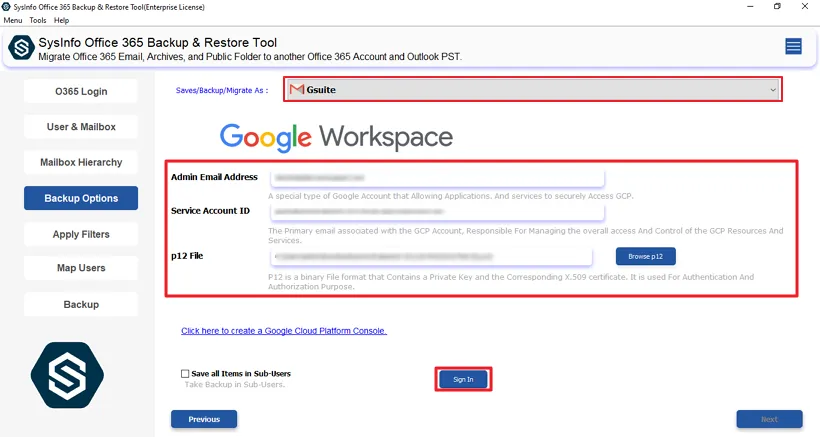Image resolution: width=820 pixels, height=437 pixels.
Task: Go to Apply Filters step
Action: pos(81,234)
